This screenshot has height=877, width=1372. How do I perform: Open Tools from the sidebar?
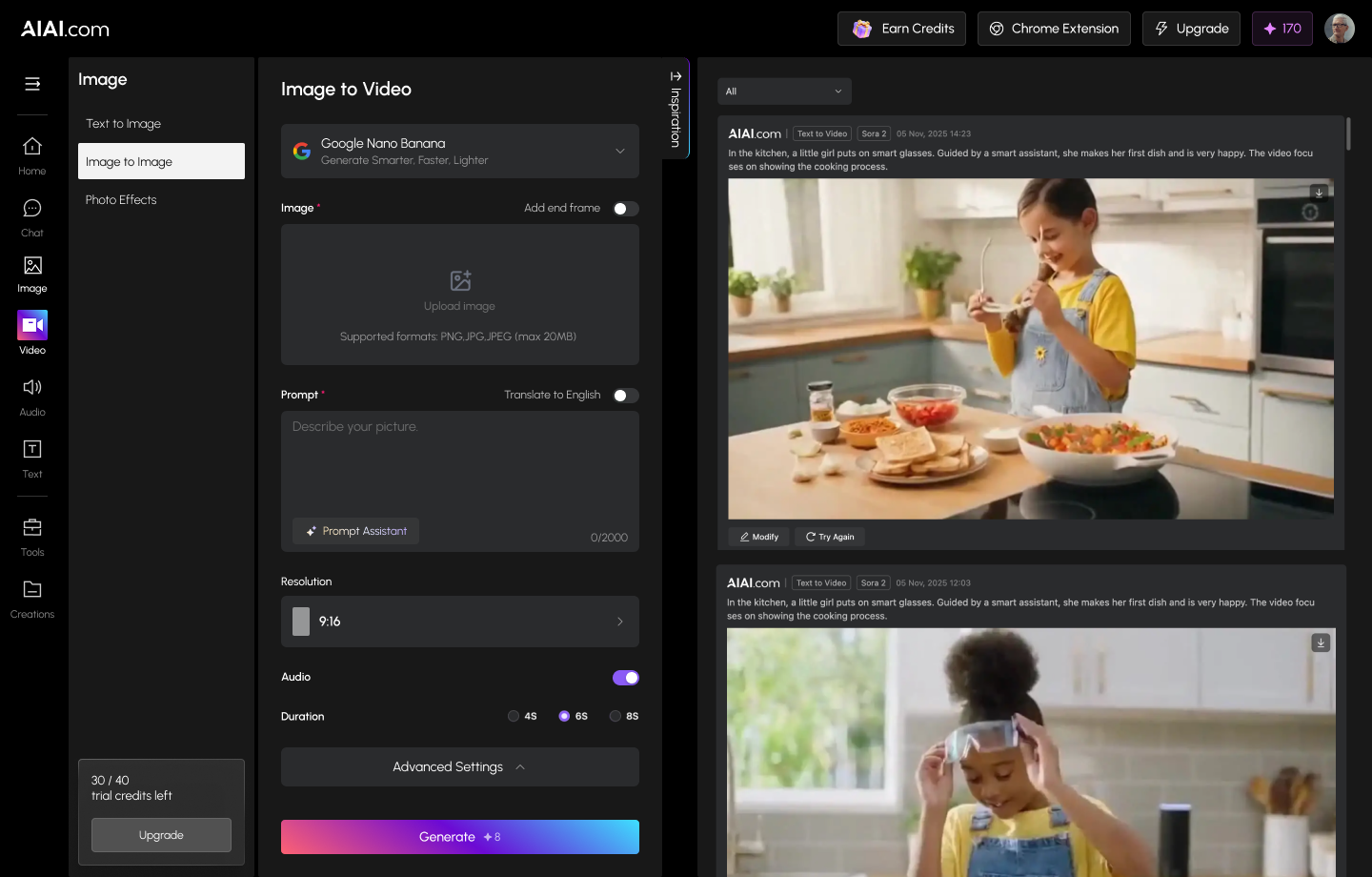32,538
